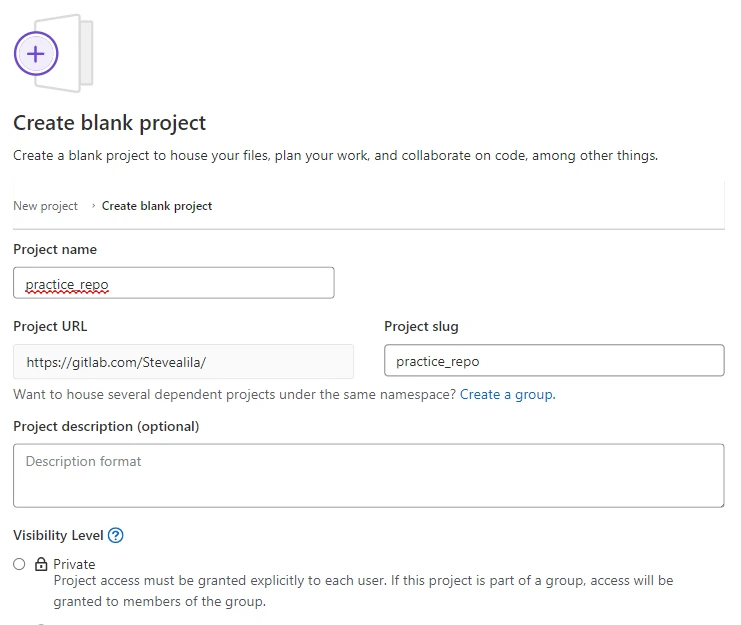The image size is (741, 625).
Task: Click the Project description text area
Action: coord(368,476)
